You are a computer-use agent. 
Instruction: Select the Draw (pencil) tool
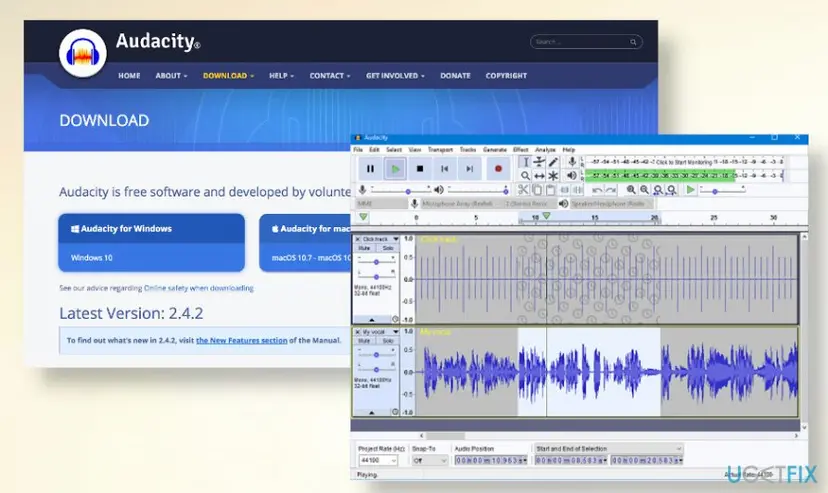coord(553,162)
